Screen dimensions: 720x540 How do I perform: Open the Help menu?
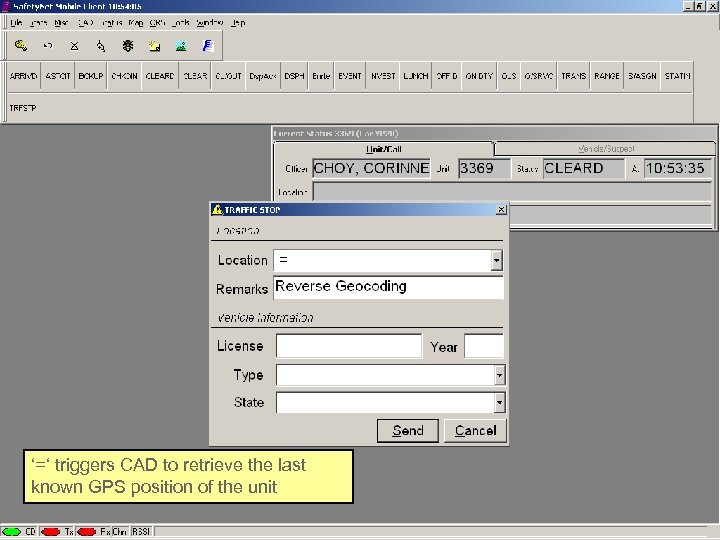pyautogui.click(x=238, y=22)
